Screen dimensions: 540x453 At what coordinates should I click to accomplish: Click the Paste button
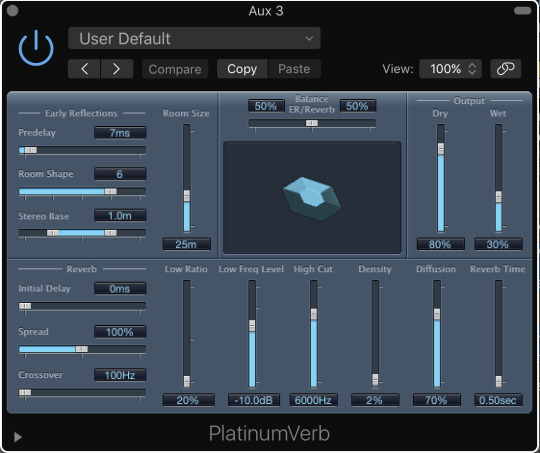[294, 69]
